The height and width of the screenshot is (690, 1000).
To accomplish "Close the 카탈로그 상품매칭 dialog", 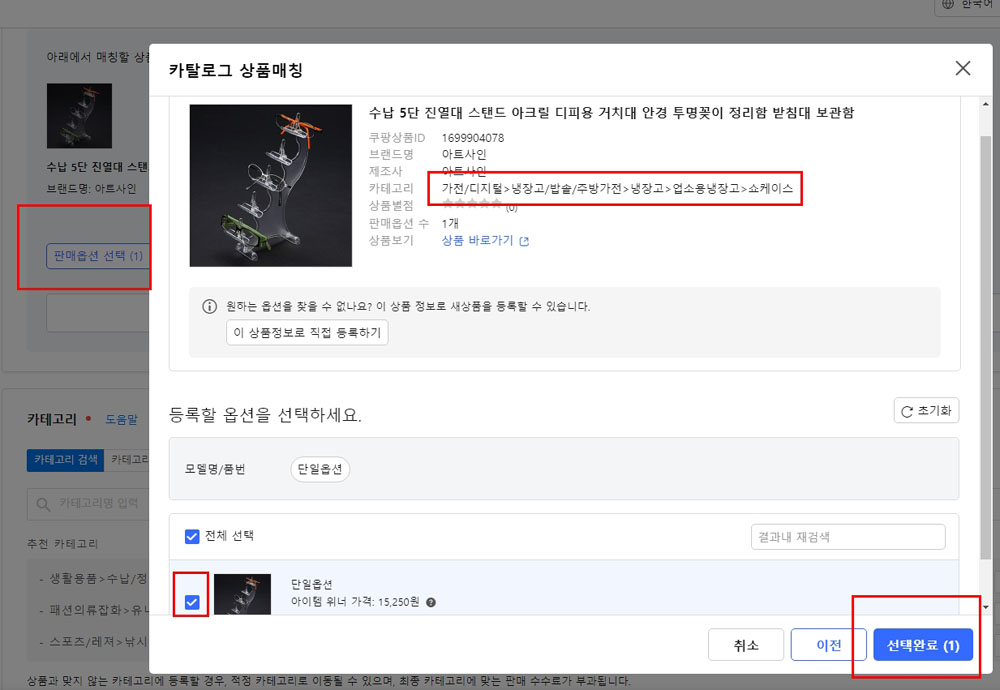I will click(x=962, y=68).
